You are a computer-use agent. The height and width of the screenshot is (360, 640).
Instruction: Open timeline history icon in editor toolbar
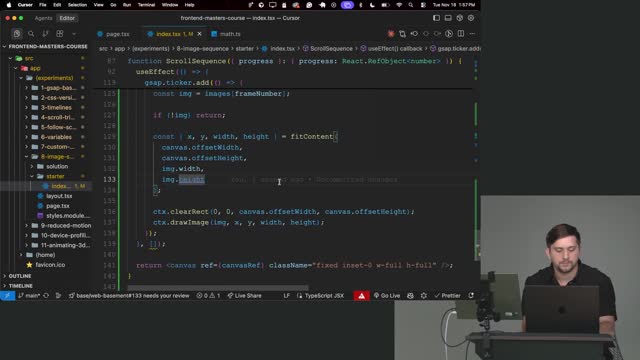click(449, 34)
